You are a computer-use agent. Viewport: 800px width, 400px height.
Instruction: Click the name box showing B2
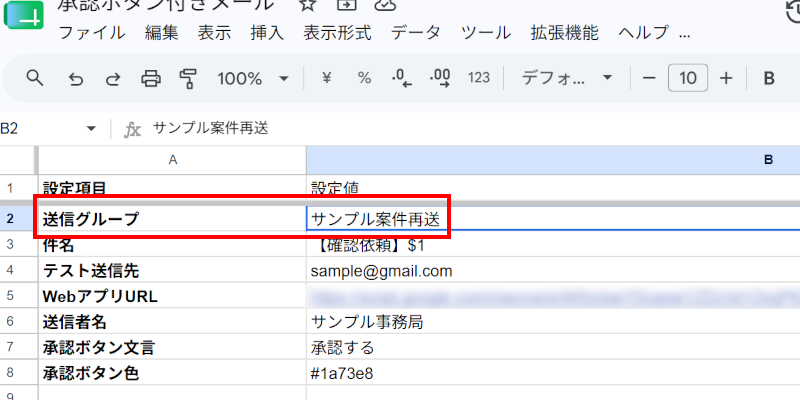pos(10,129)
